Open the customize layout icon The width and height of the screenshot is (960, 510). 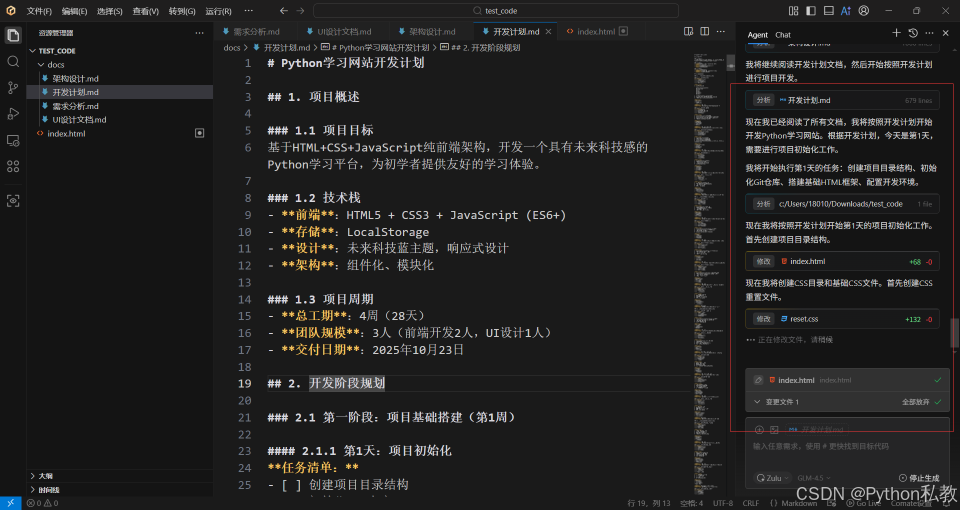(793, 10)
